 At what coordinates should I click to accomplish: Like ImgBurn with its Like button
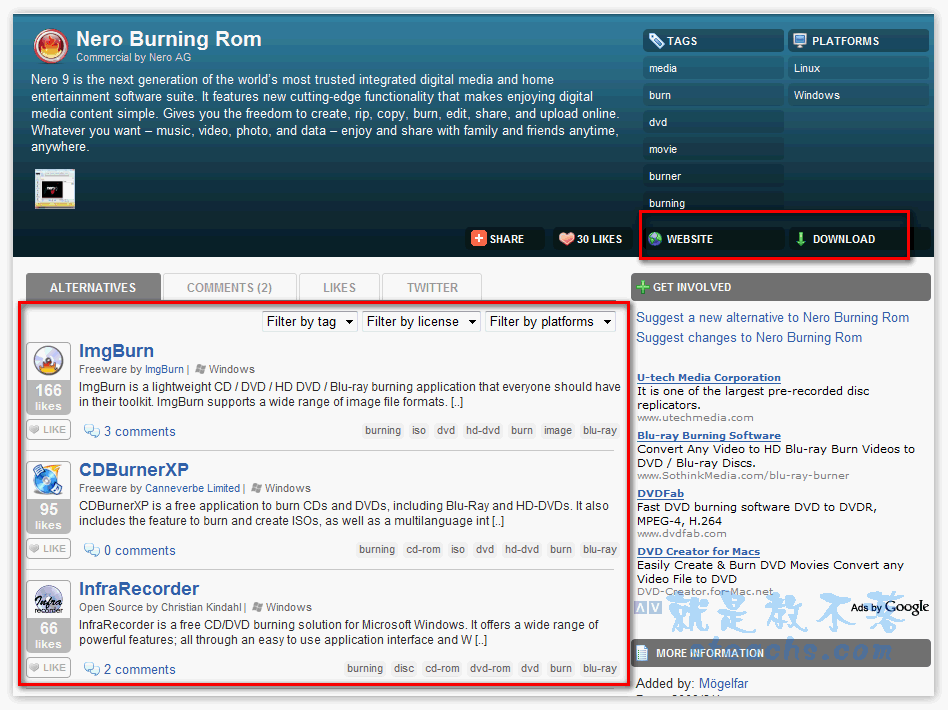[x=48, y=430]
